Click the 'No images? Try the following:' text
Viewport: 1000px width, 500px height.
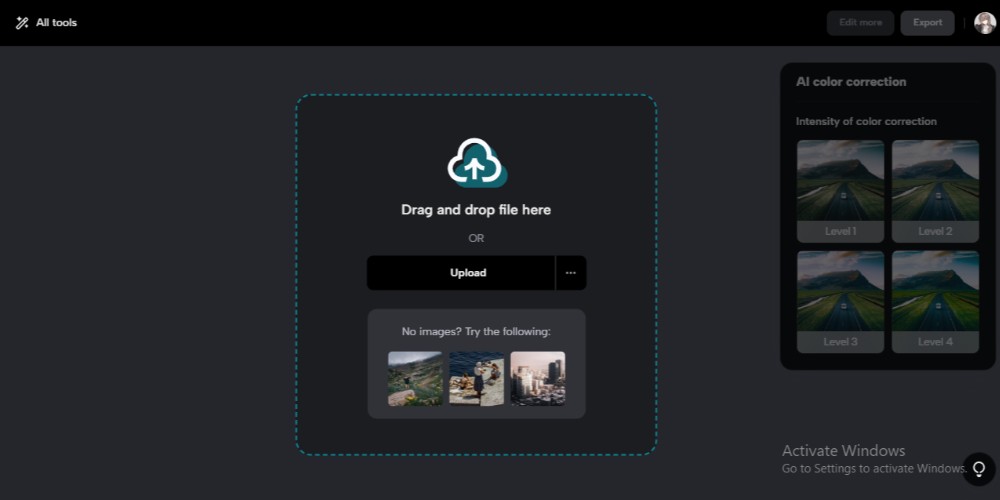tap(476, 332)
